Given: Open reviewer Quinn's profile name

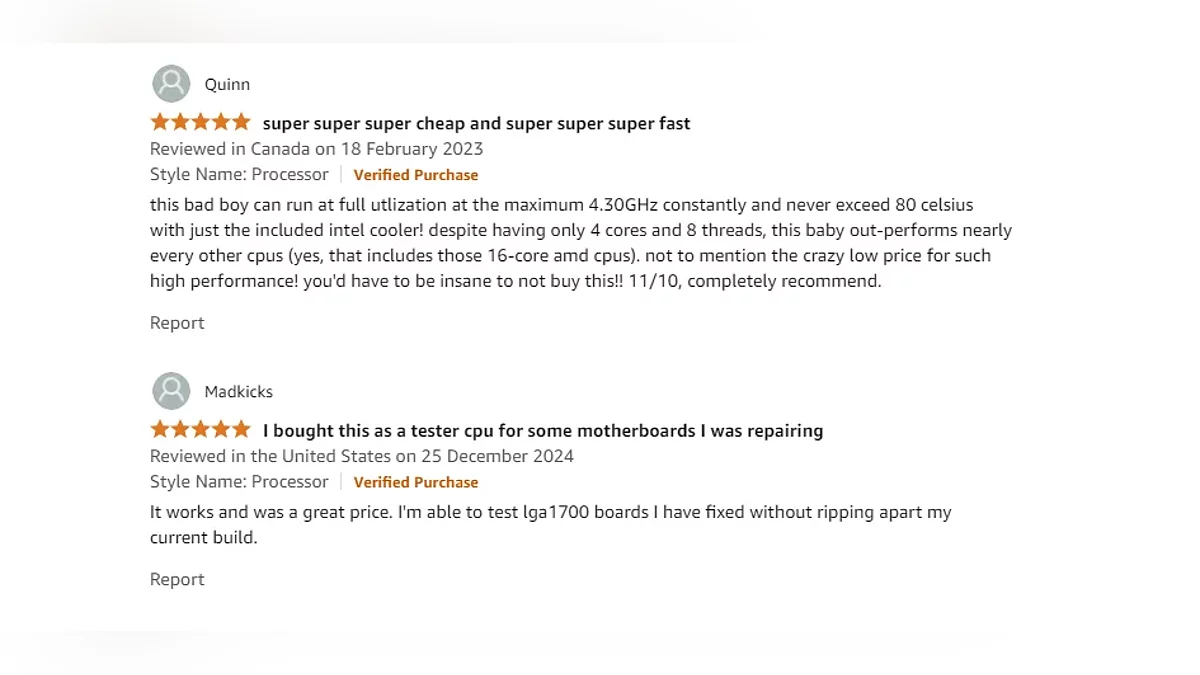Looking at the screenshot, I should [x=227, y=85].
